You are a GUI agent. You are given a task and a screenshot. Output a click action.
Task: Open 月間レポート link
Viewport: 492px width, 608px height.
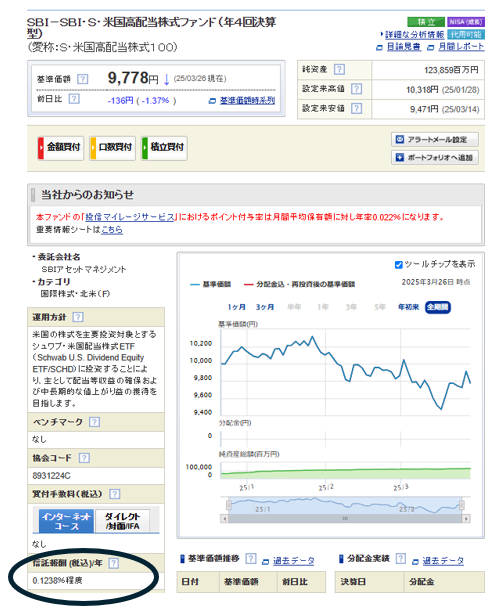tap(461, 47)
